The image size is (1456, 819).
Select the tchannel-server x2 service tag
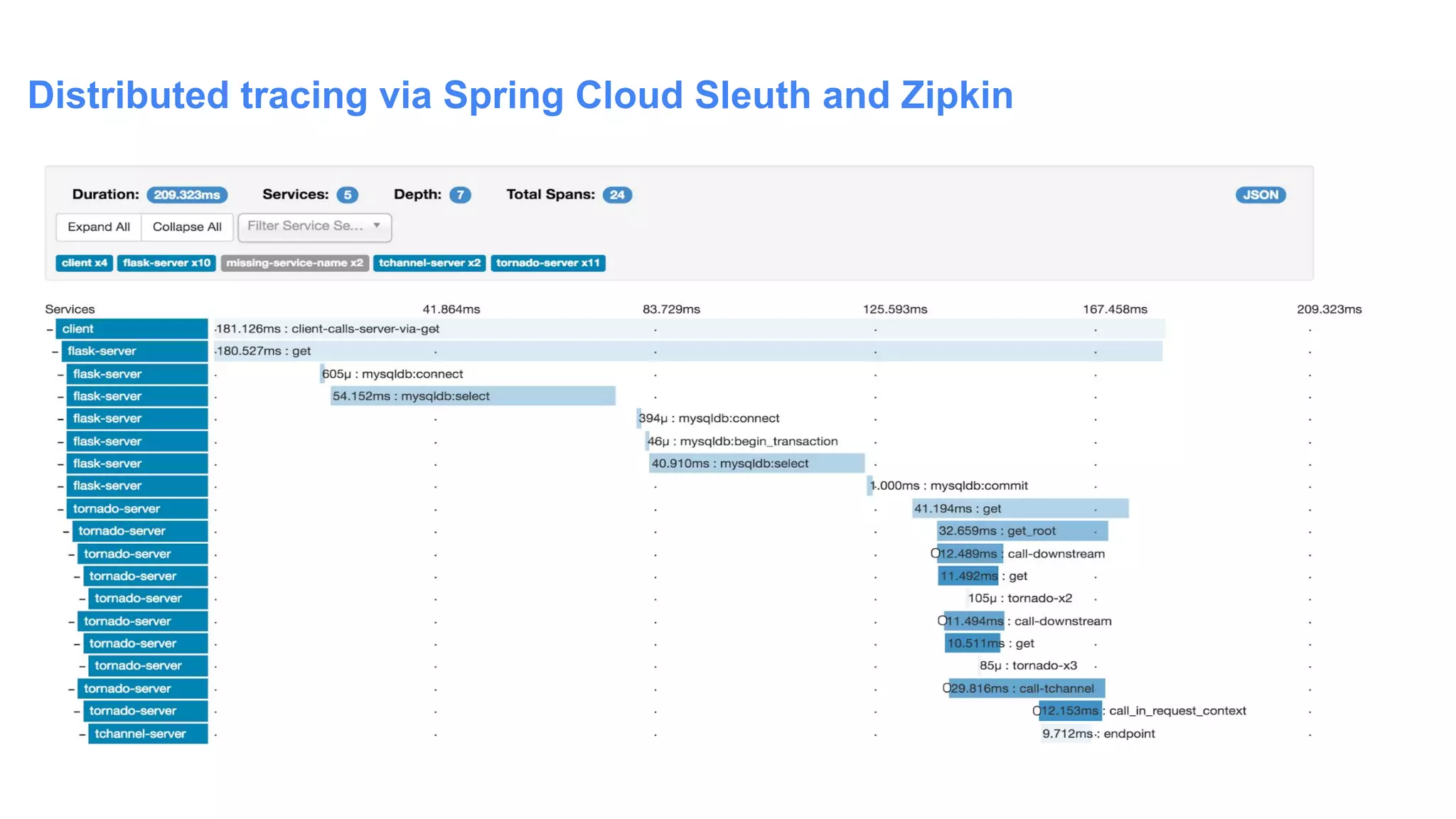(429, 263)
